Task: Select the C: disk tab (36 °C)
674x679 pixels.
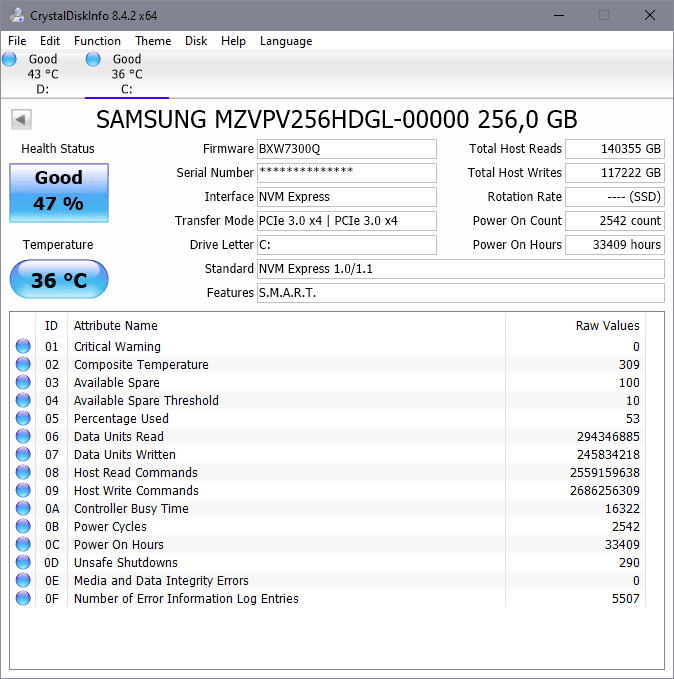Action: click(x=126, y=74)
